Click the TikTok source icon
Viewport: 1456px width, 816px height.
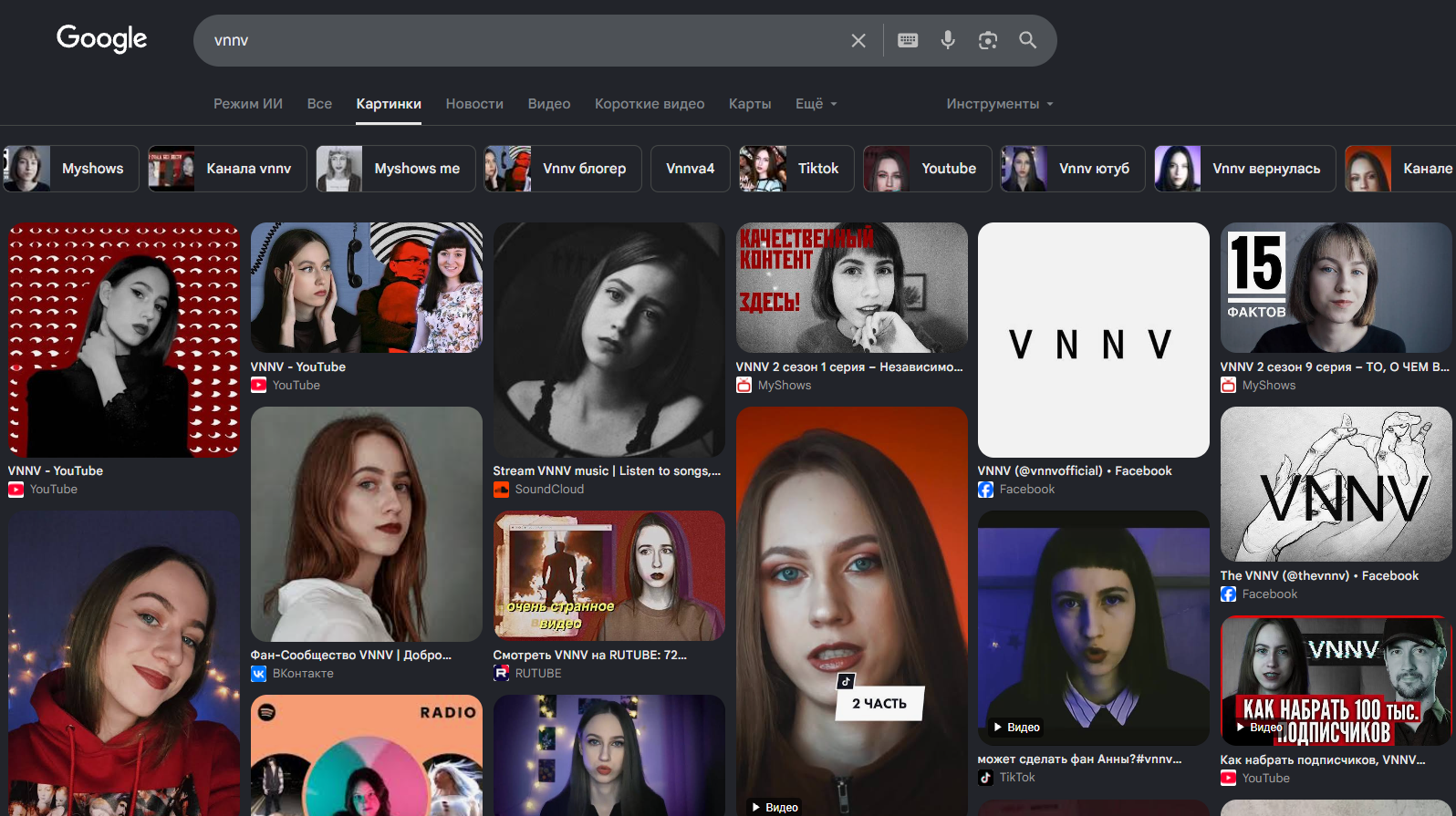tap(985, 778)
